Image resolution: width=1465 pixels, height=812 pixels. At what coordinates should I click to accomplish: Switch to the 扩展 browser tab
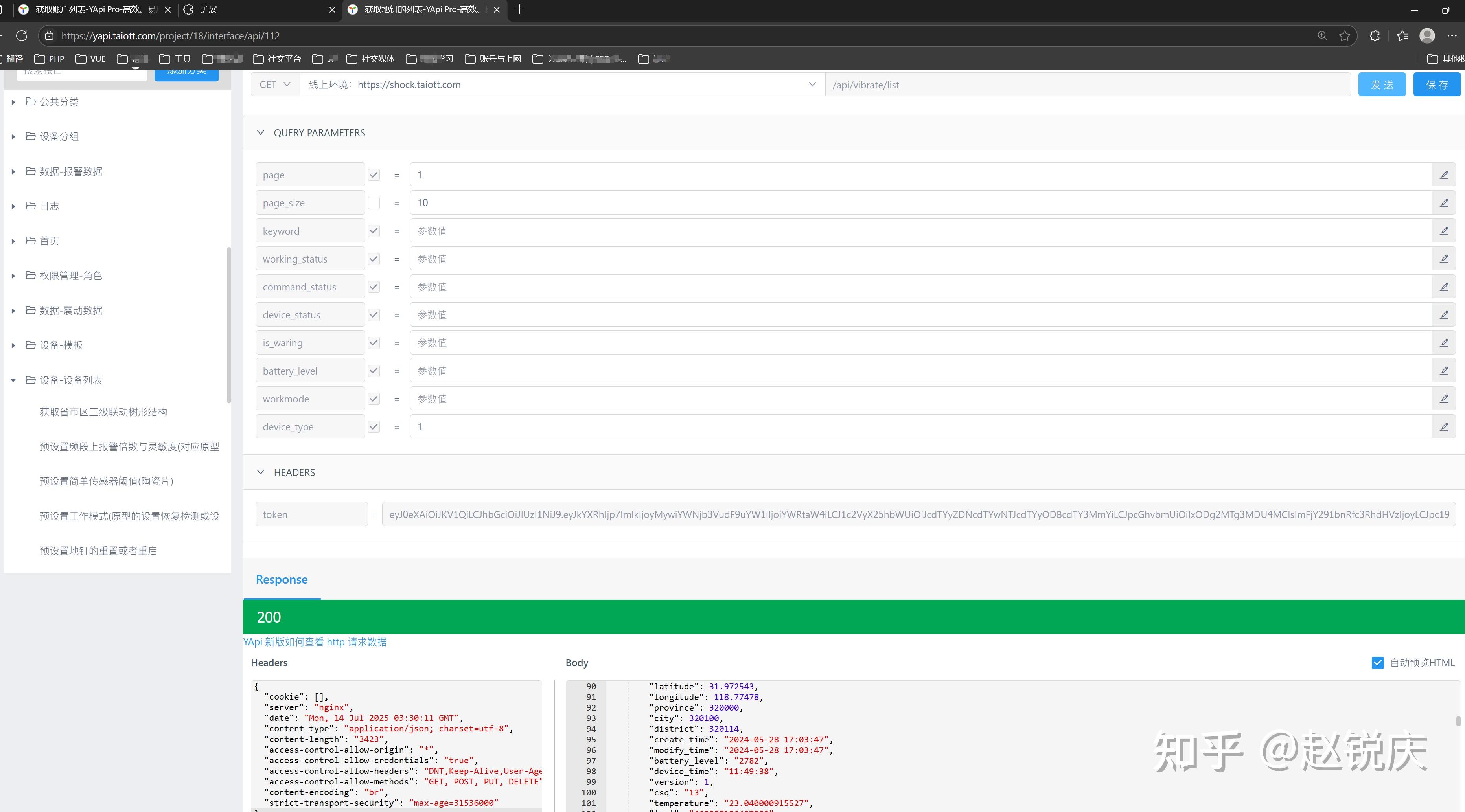(x=259, y=10)
